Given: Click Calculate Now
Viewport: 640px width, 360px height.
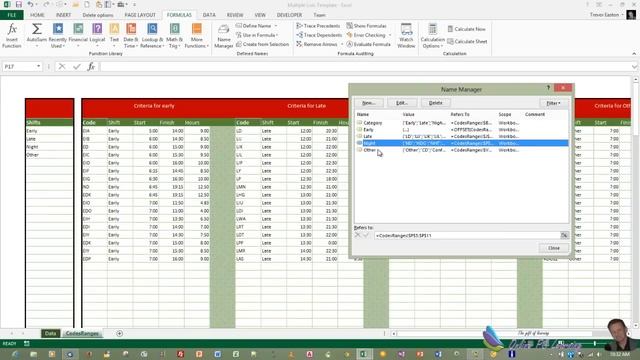Looking at the screenshot, I should pyautogui.click(x=467, y=29).
